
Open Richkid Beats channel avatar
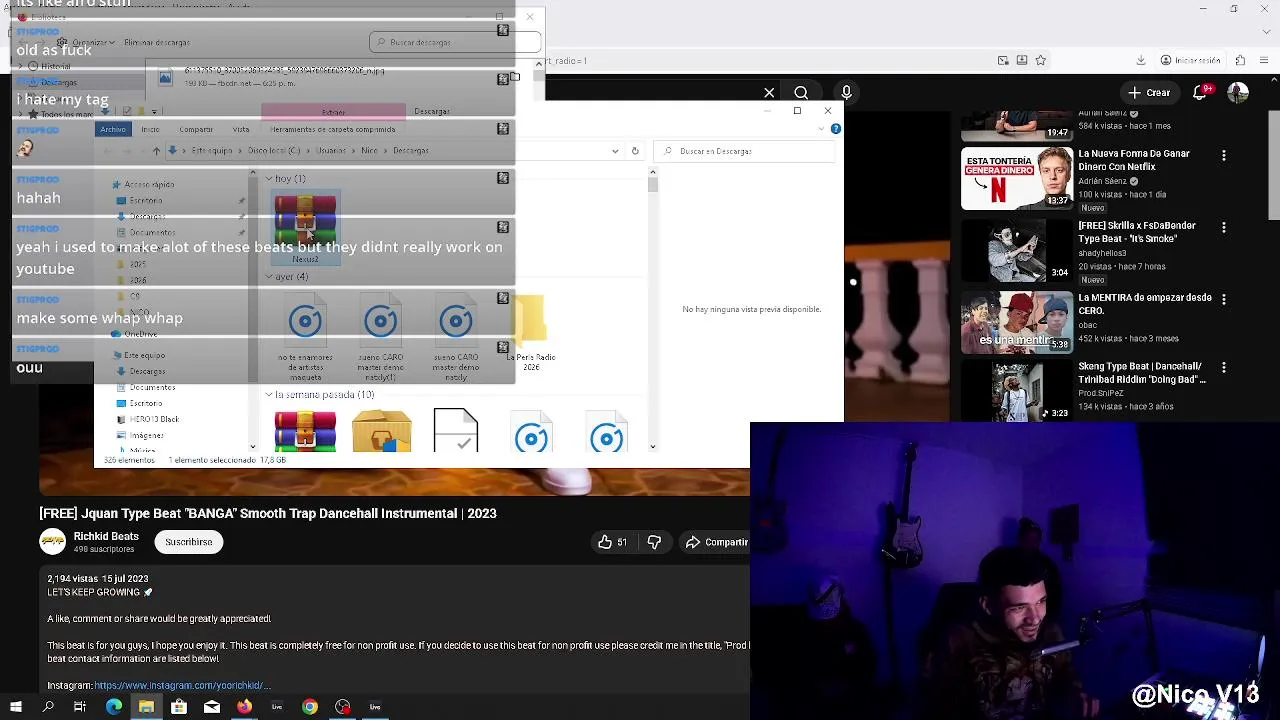(x=52, y=542)
